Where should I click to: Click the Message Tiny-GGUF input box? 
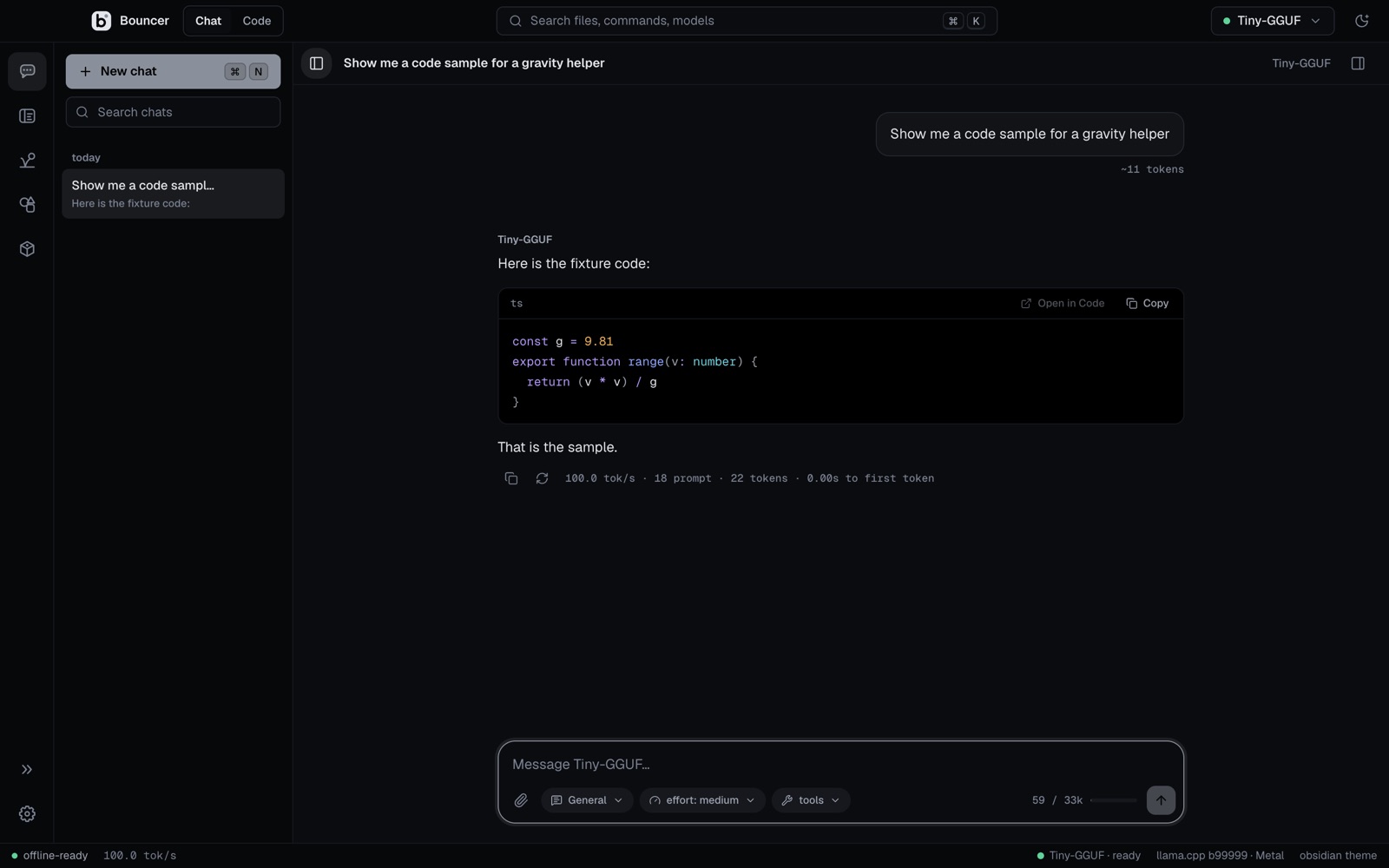point(840,764)
